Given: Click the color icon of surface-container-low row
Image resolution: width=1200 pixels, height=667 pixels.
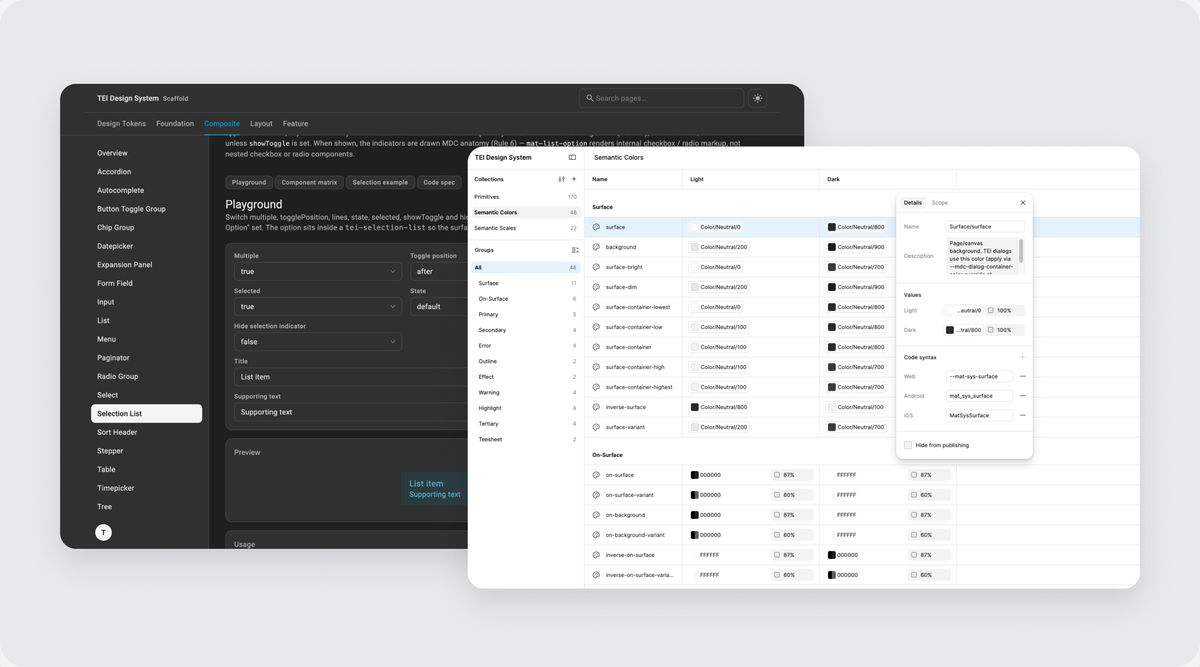Looking at the screenshot, I should click(x=596, y=327).
